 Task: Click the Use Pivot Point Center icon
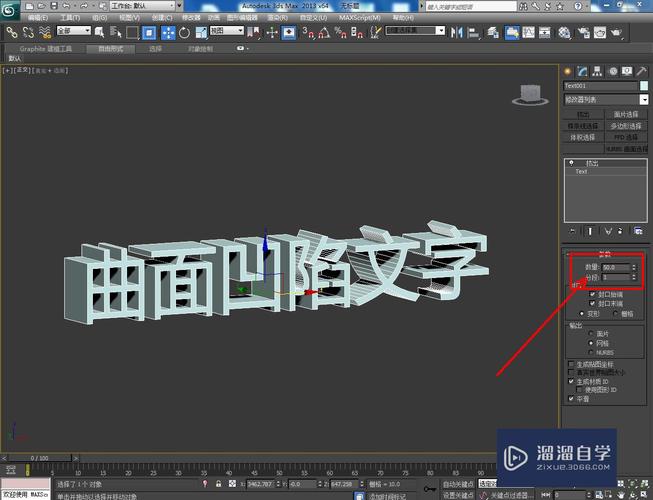[253, 32]
